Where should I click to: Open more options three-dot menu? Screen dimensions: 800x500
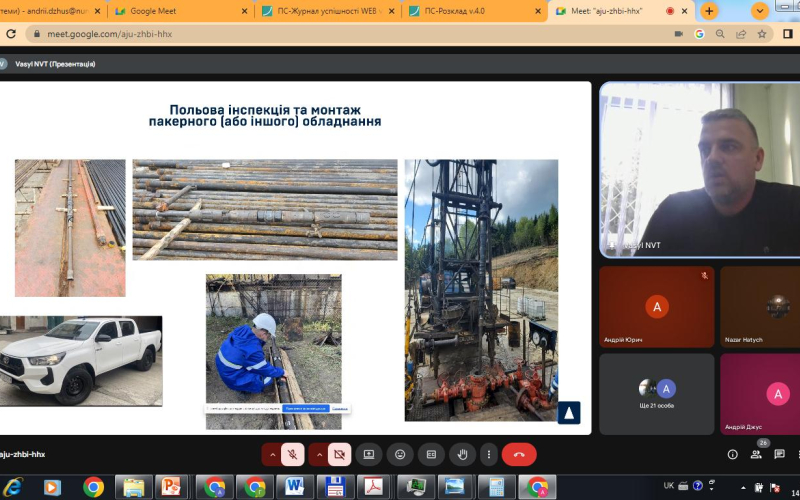(487, 454)
